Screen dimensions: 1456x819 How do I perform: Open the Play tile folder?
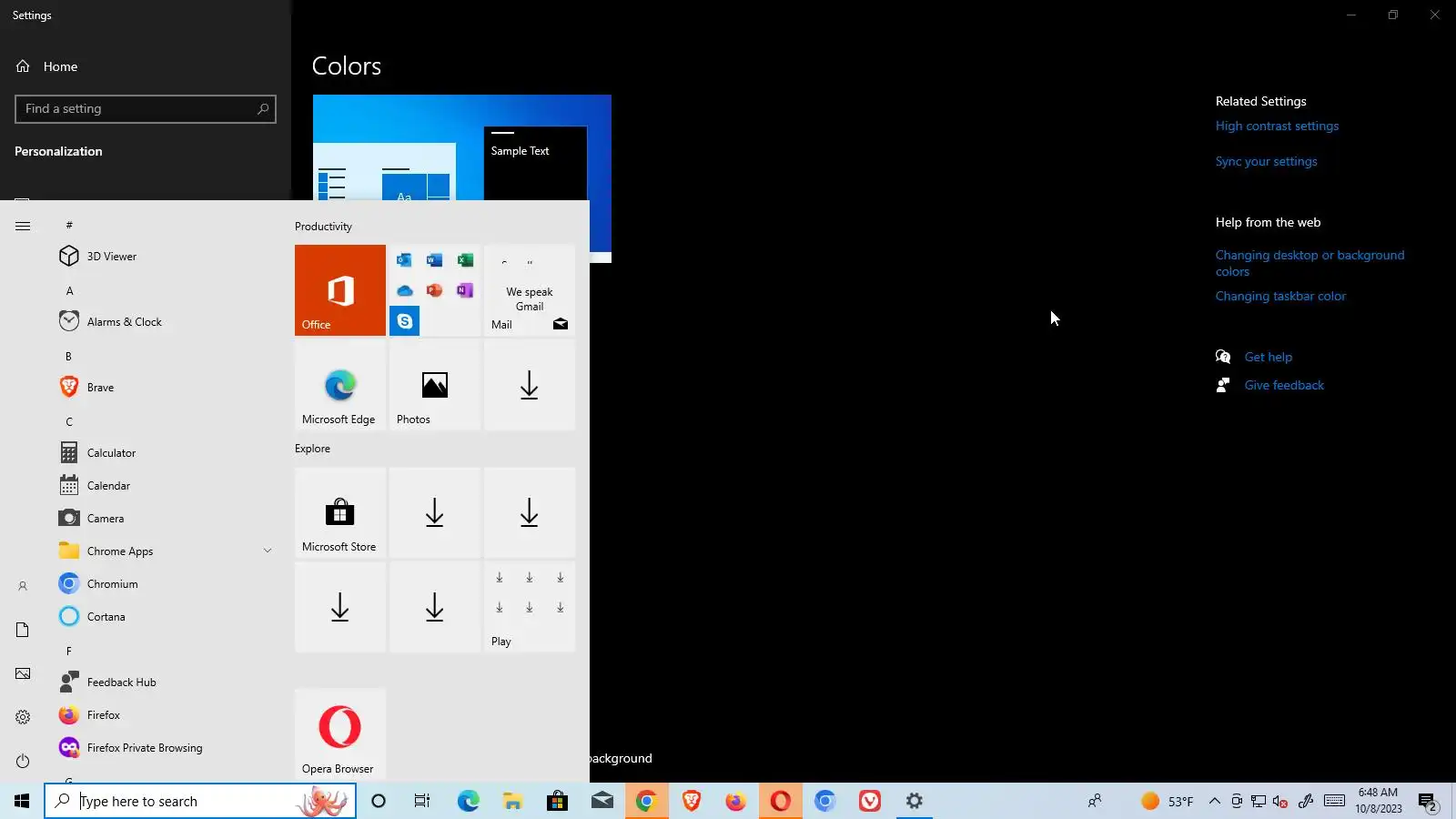click(530, 607)
